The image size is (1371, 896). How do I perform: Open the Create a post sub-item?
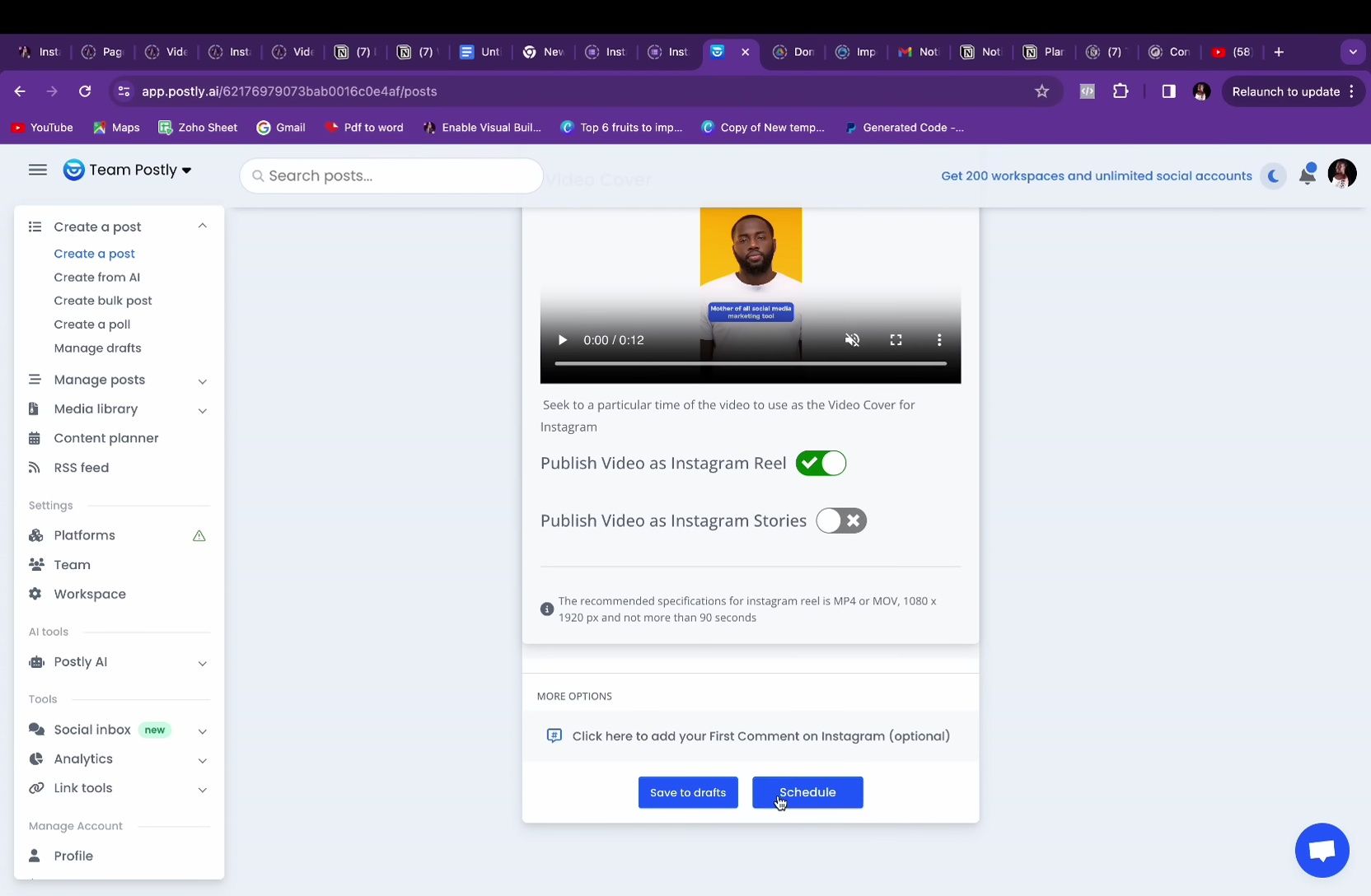94,254
